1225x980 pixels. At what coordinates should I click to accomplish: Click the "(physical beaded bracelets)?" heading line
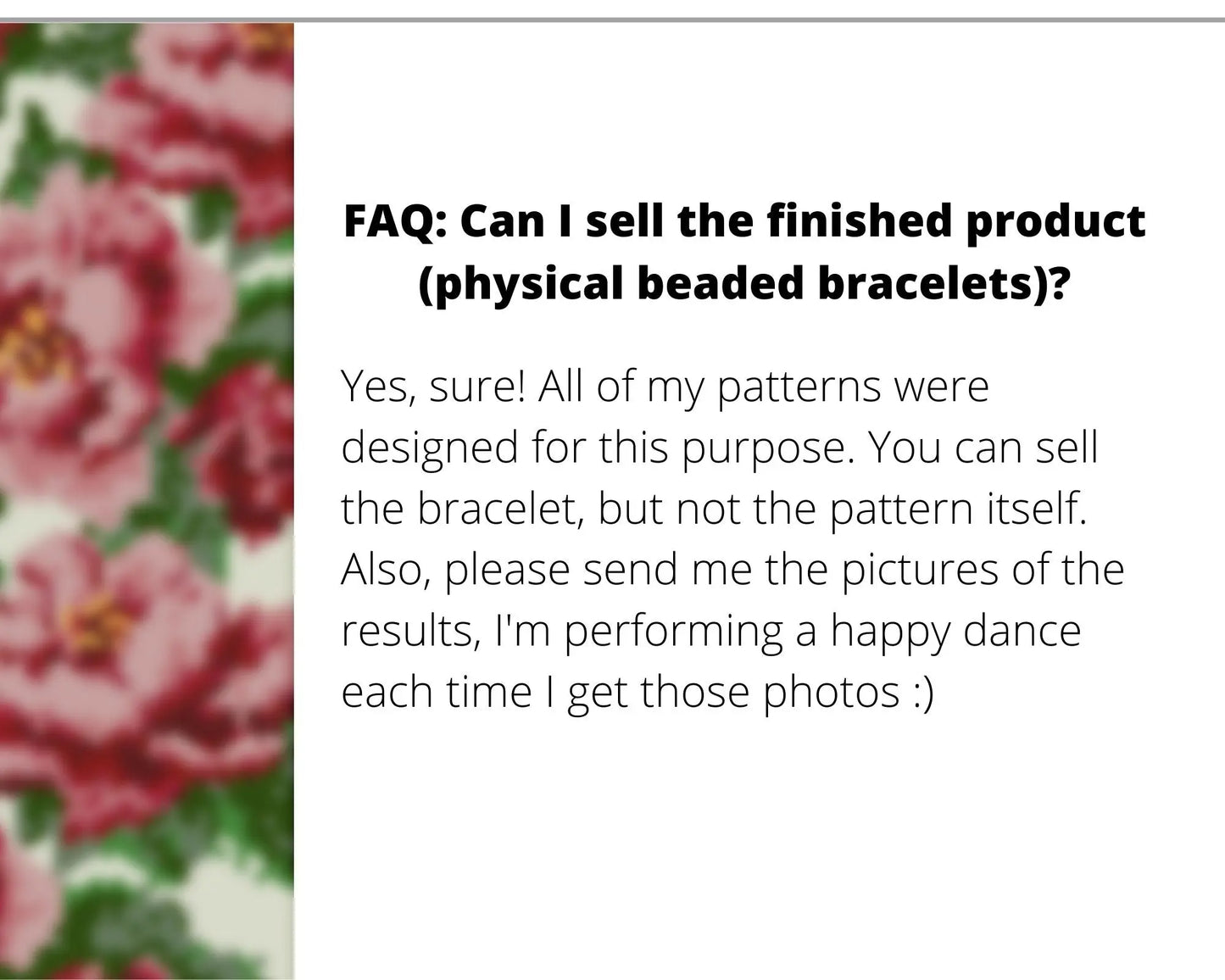[743, 283]
